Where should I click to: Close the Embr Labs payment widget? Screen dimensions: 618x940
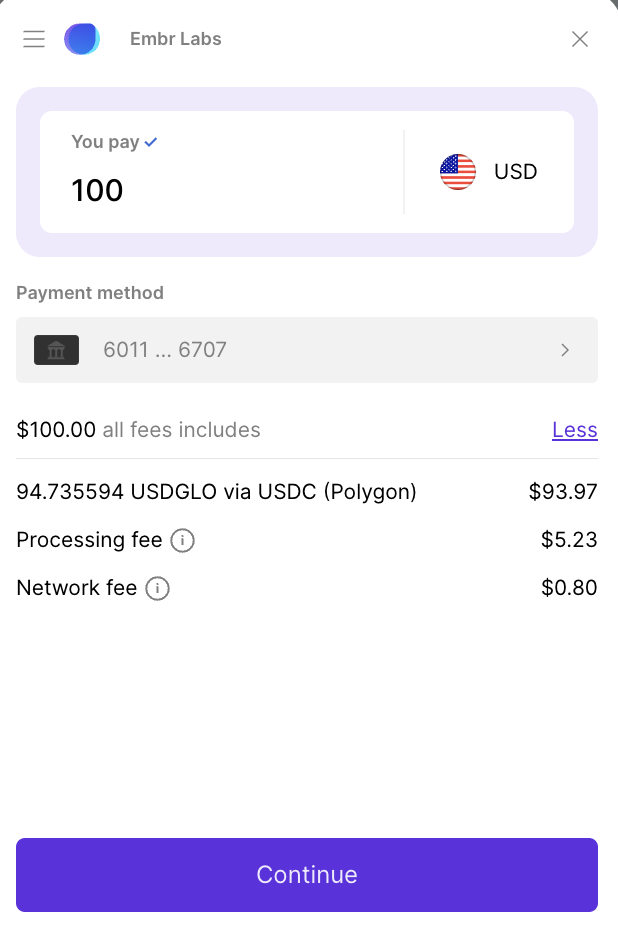pyautogui.click(x=580, y=39)
